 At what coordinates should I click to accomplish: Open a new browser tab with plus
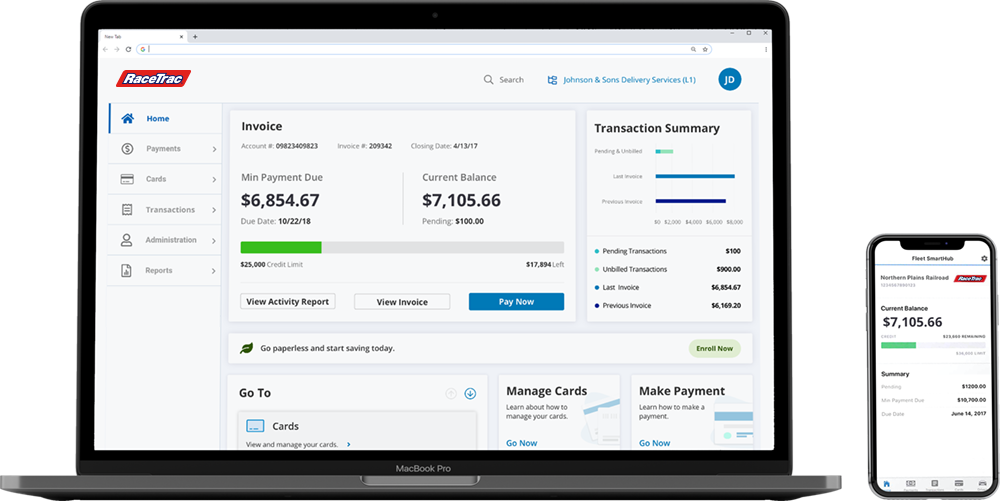pos(195,37)
